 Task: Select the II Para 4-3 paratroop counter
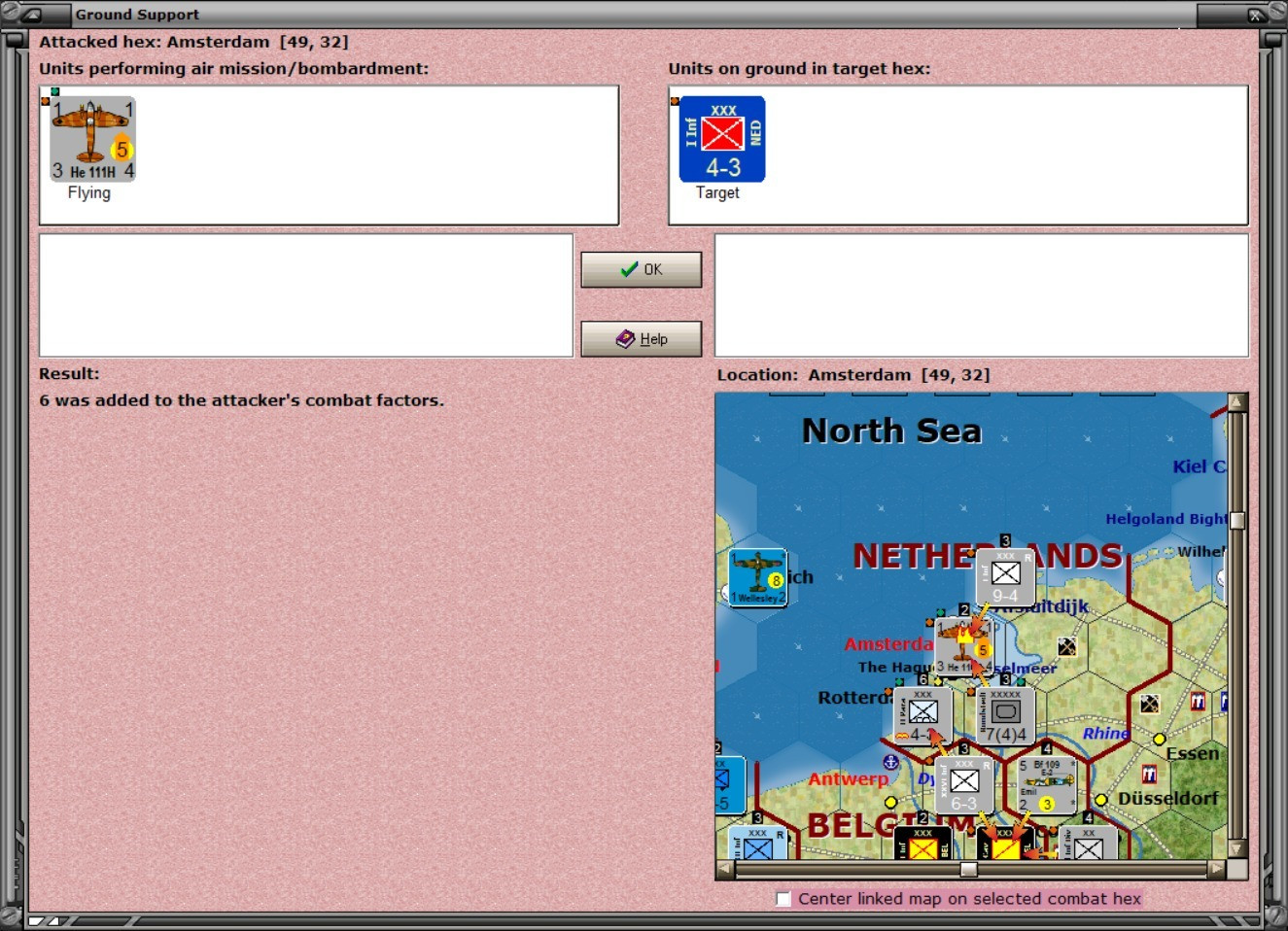click(922, 715)
